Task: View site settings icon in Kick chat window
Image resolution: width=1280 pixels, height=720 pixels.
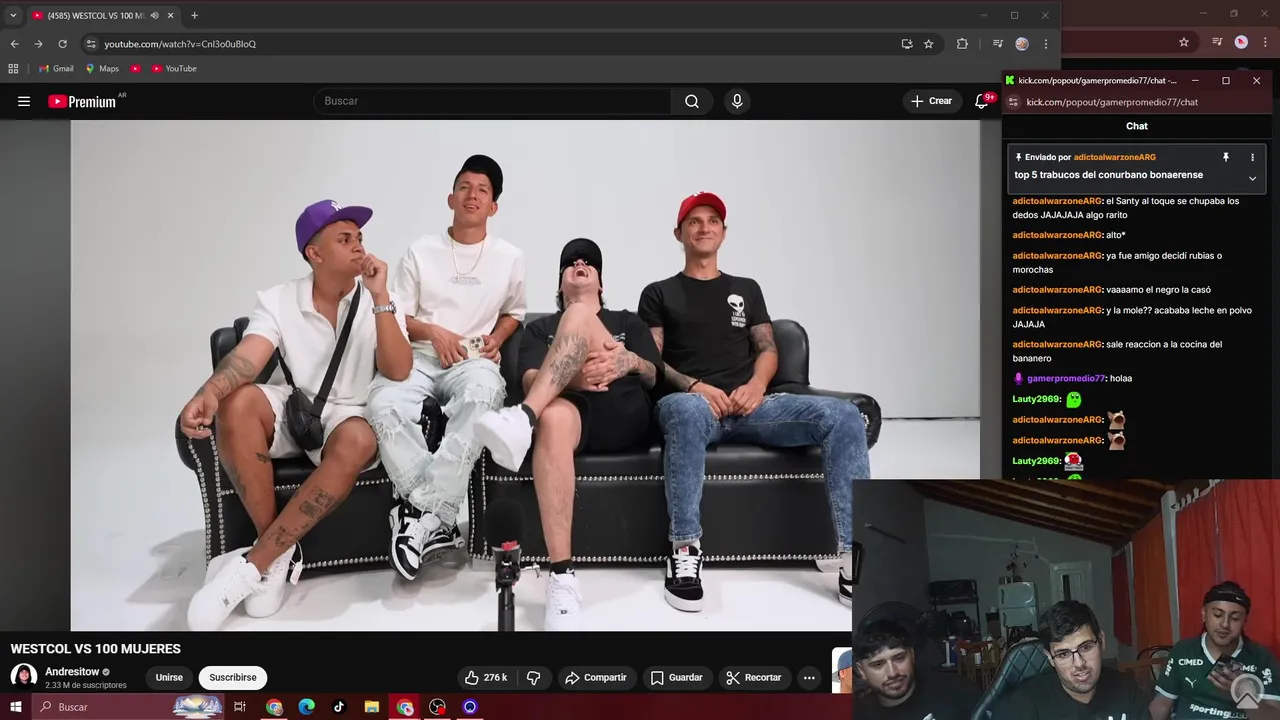Action: pyautogui.click(x=1013, y=102)
